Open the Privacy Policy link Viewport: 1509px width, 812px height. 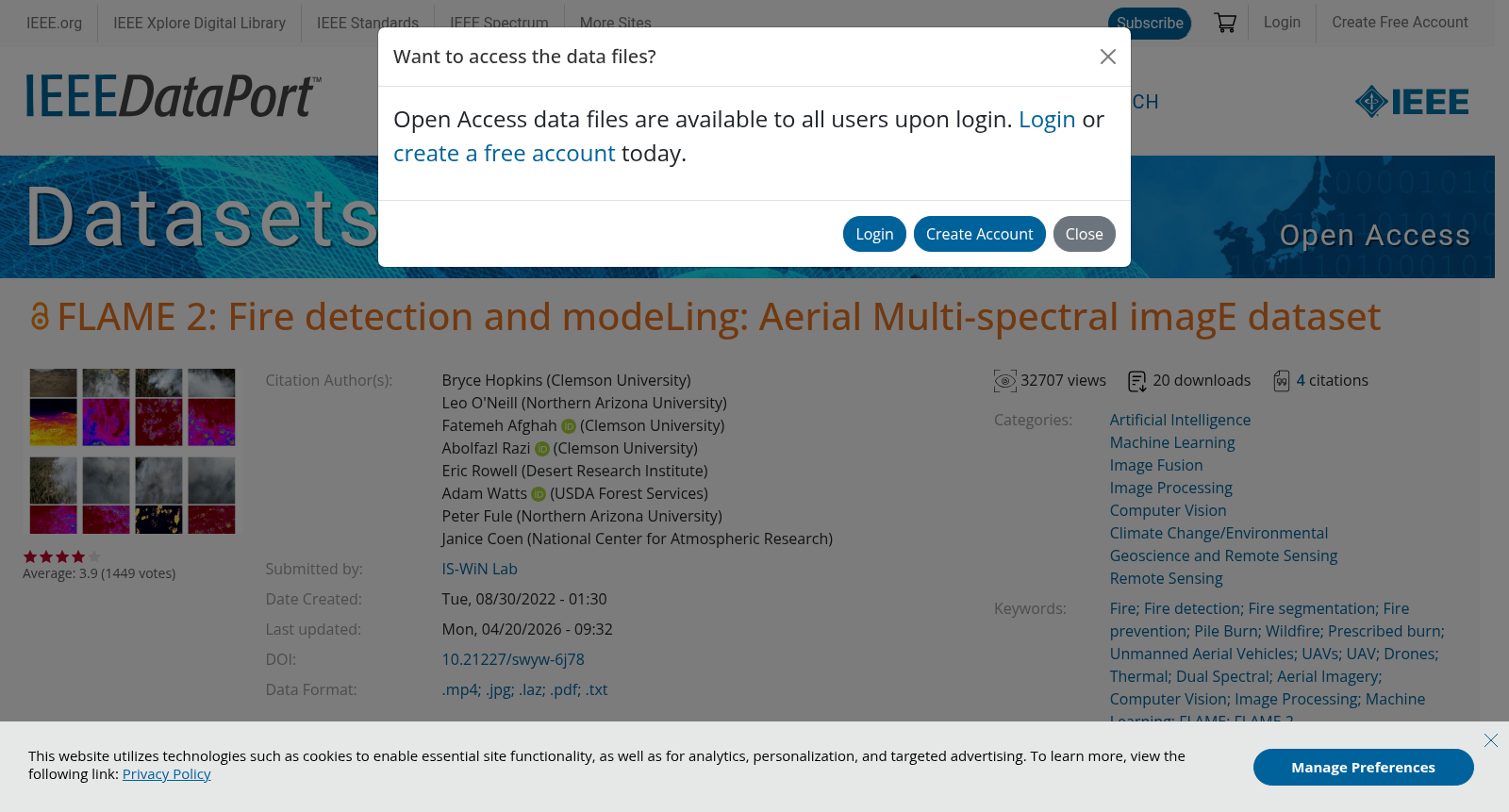point(167,774)
